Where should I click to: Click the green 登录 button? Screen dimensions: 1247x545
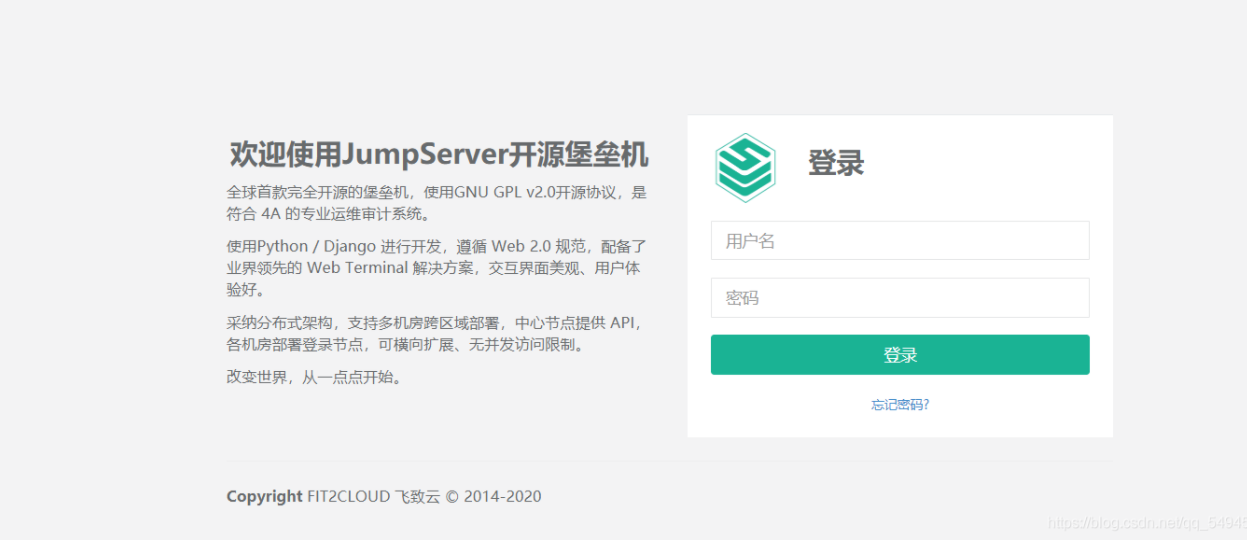point(900,355)
